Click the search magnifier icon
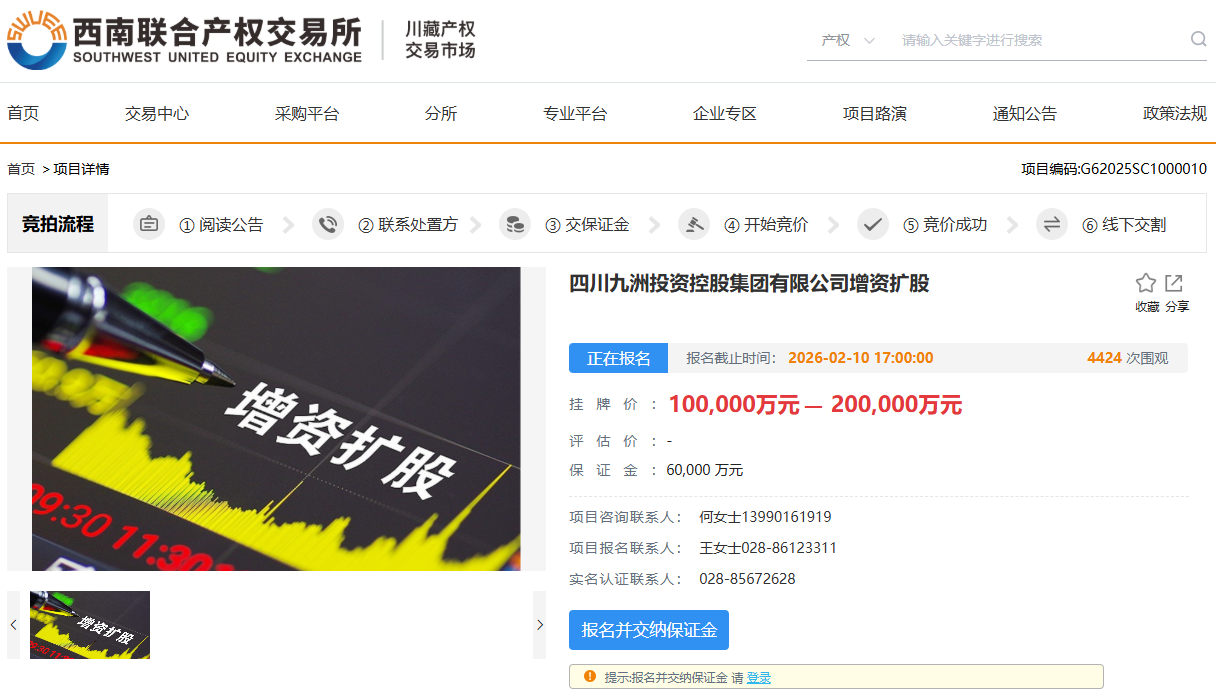The width and height of the screenshot is (1216, 693). (1198, 39)
